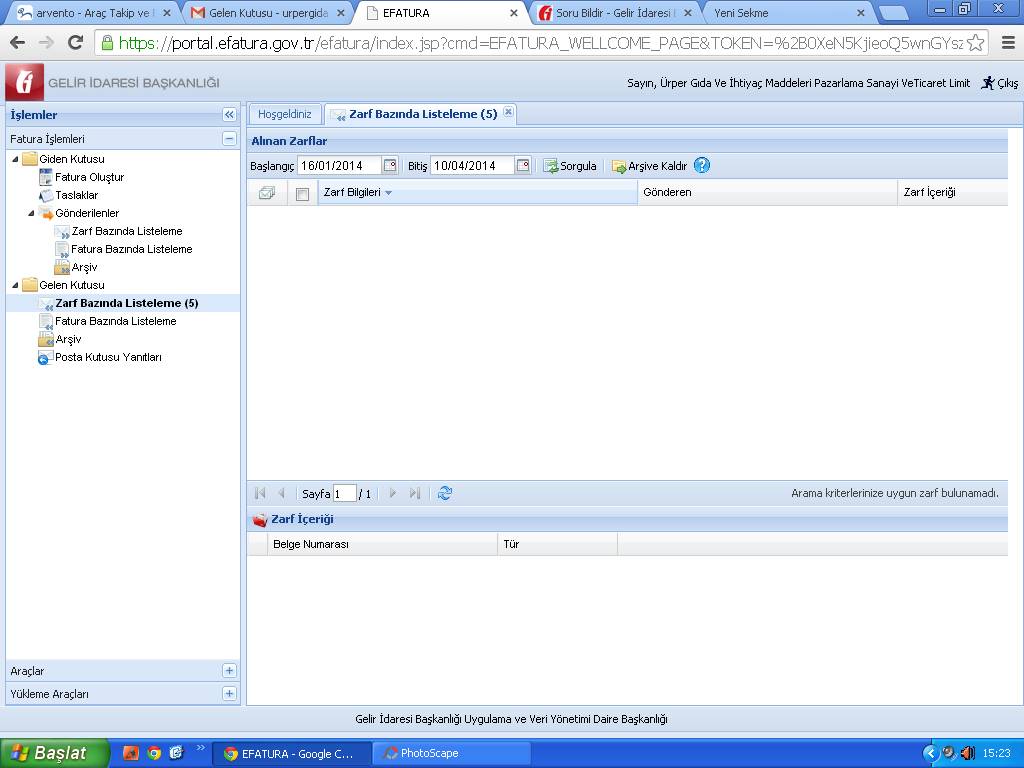Viewport: 1024px width, 768px height.
Task: Click the Sorgula query button
Action: point(570,166)
